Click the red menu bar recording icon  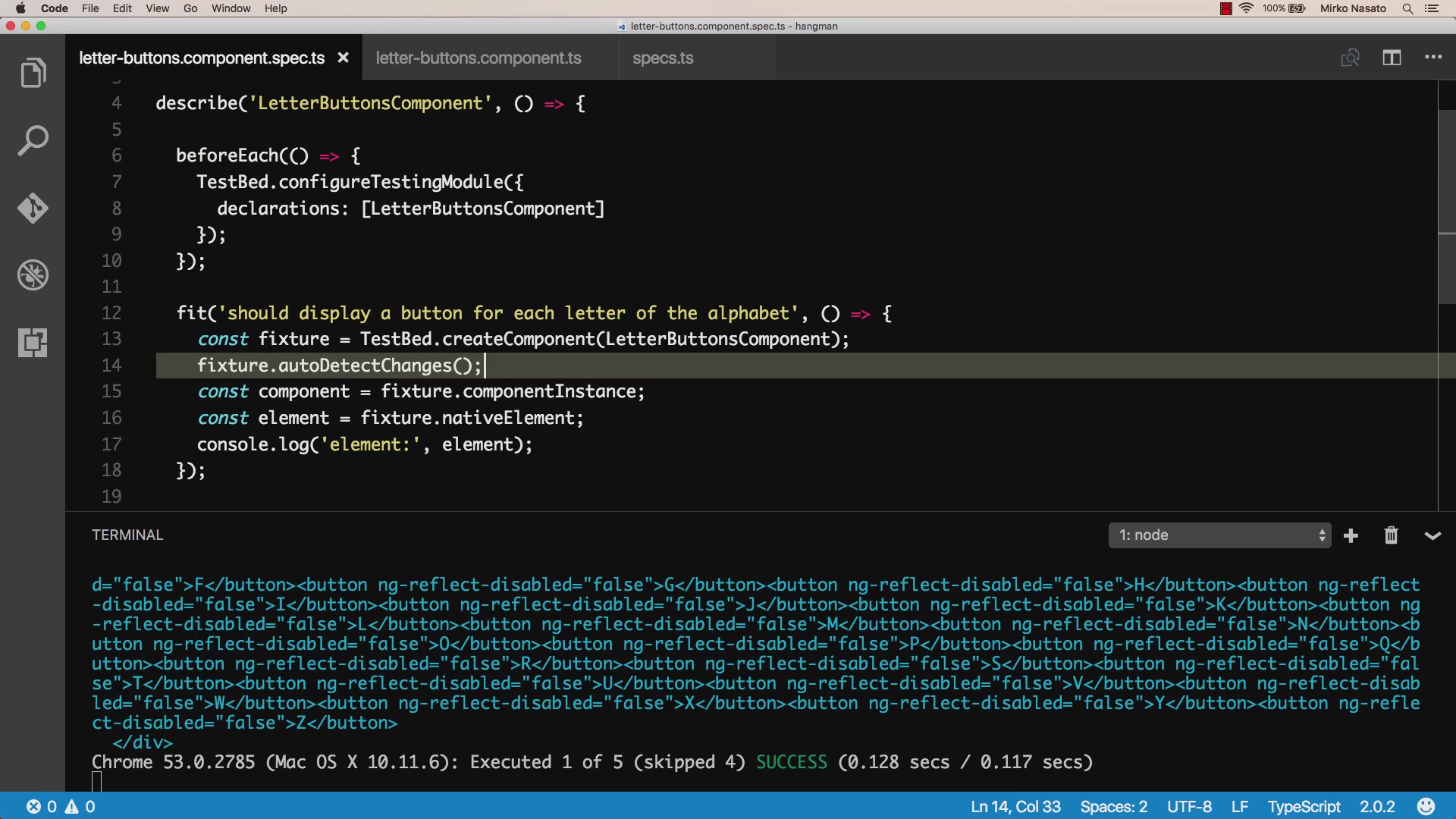(x=1225, y=8)
